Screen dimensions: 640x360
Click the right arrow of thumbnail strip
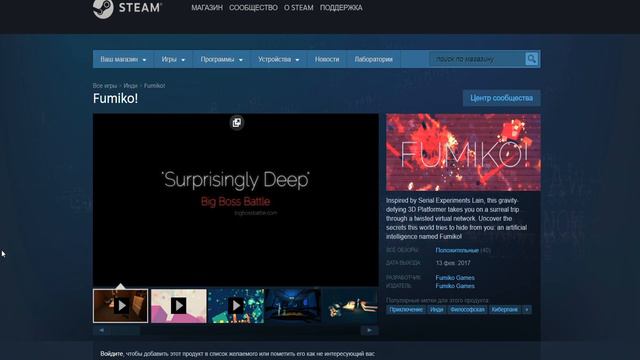tap(369, 330)
